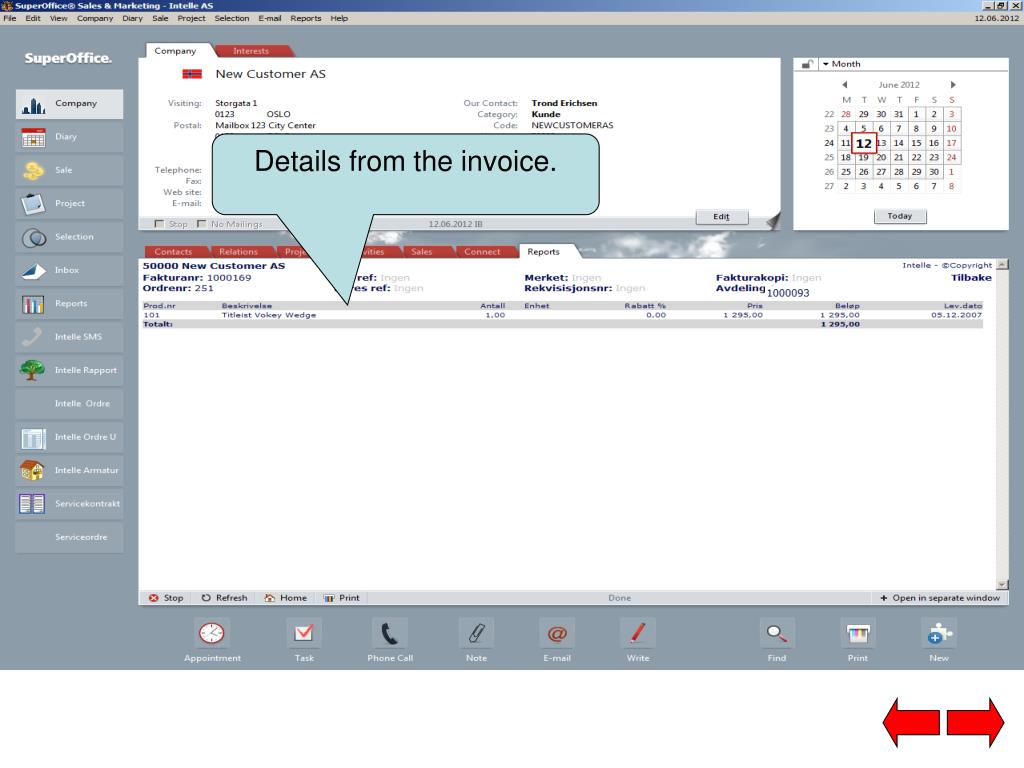The width and height of the screenshot is (1024, 768).
Task: Click the report scrollbar up arrow
Action: click(1002, 264)
